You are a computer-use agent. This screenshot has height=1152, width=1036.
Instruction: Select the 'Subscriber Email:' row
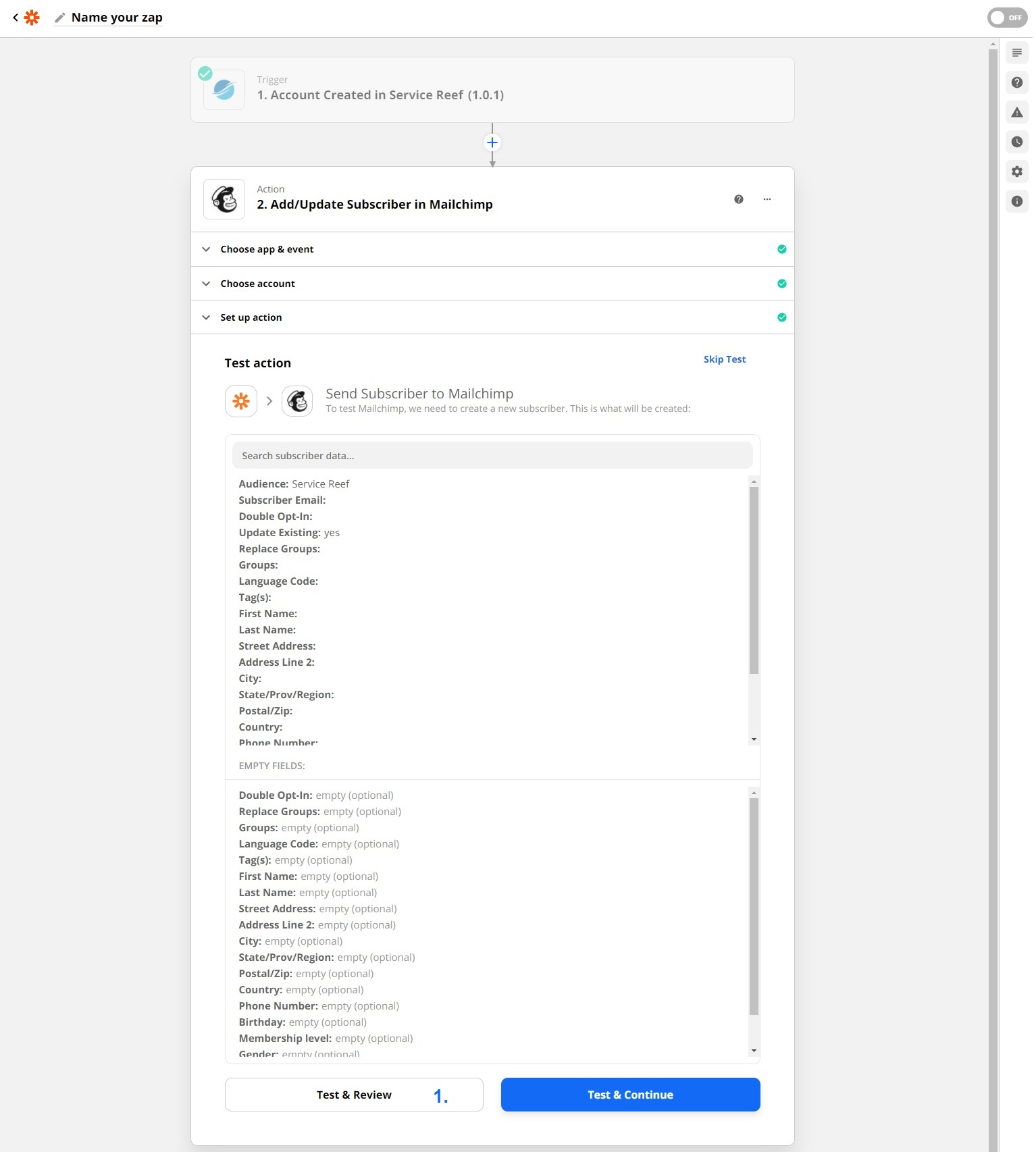click(282, 500)
